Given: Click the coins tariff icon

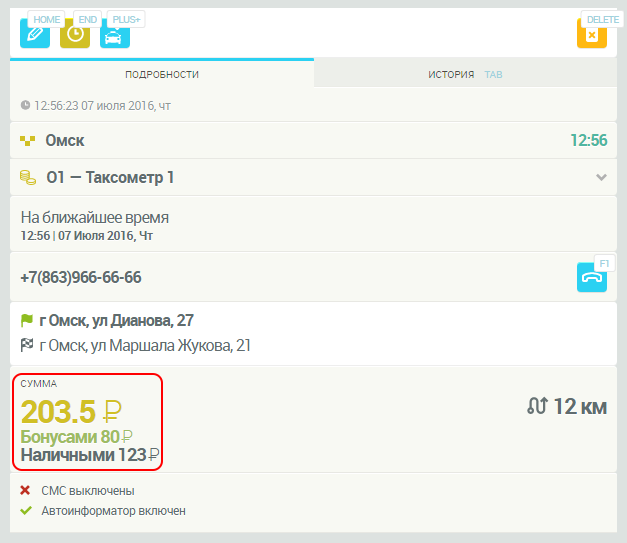Looking at the screenshot, I should 28,178.
